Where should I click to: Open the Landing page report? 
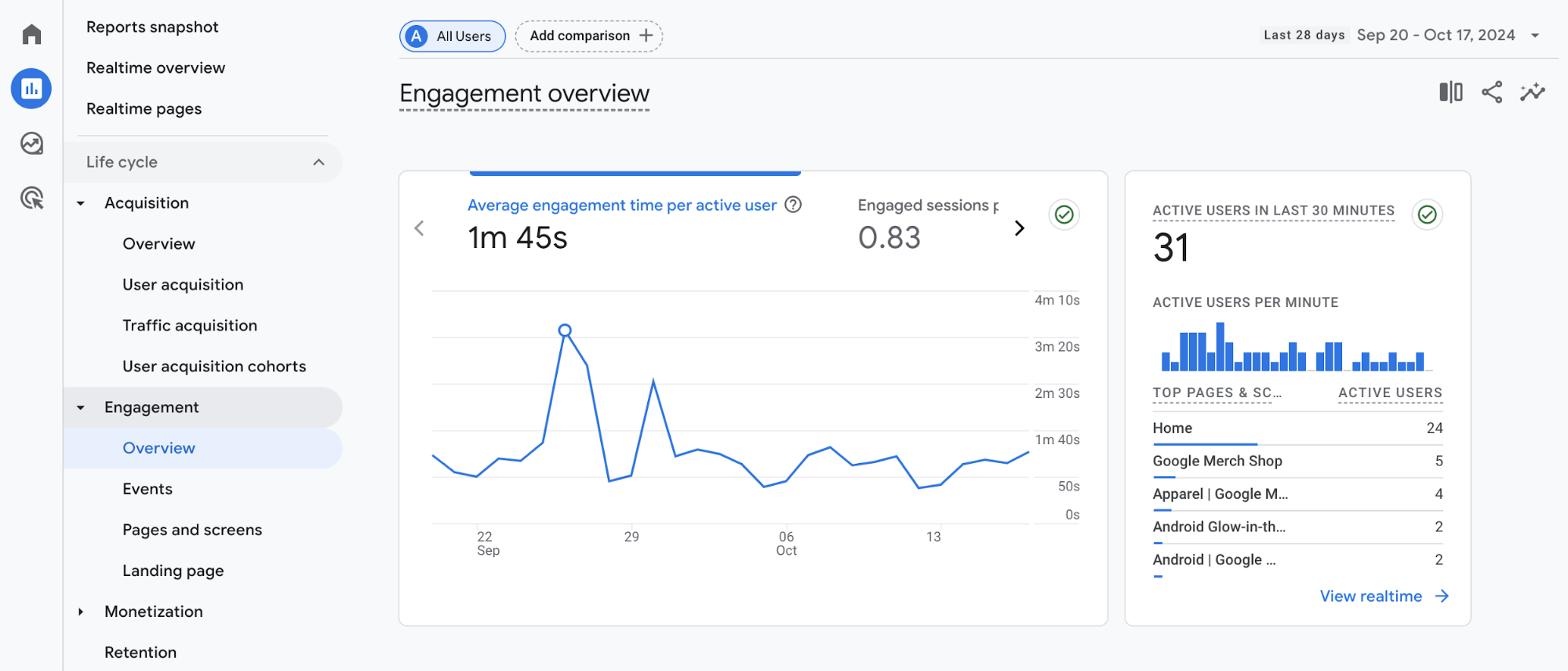173,571
